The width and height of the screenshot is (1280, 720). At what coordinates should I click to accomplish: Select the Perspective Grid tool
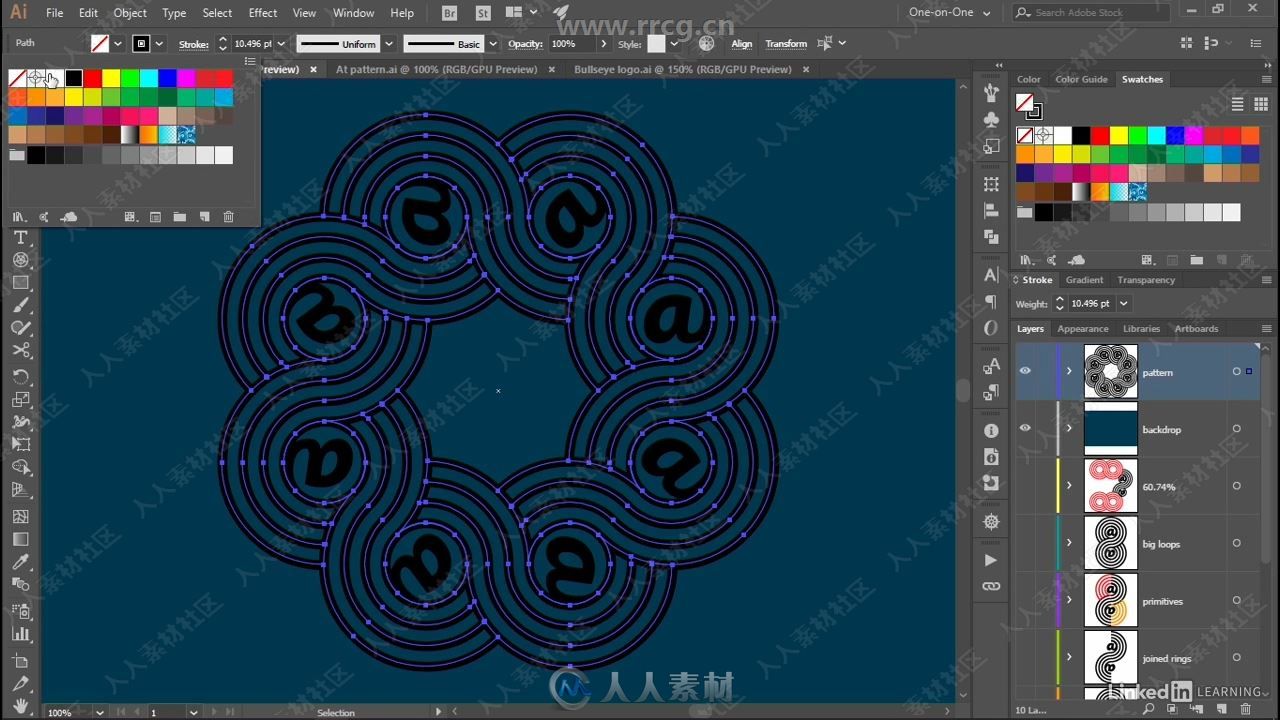(x=20, y=490)
